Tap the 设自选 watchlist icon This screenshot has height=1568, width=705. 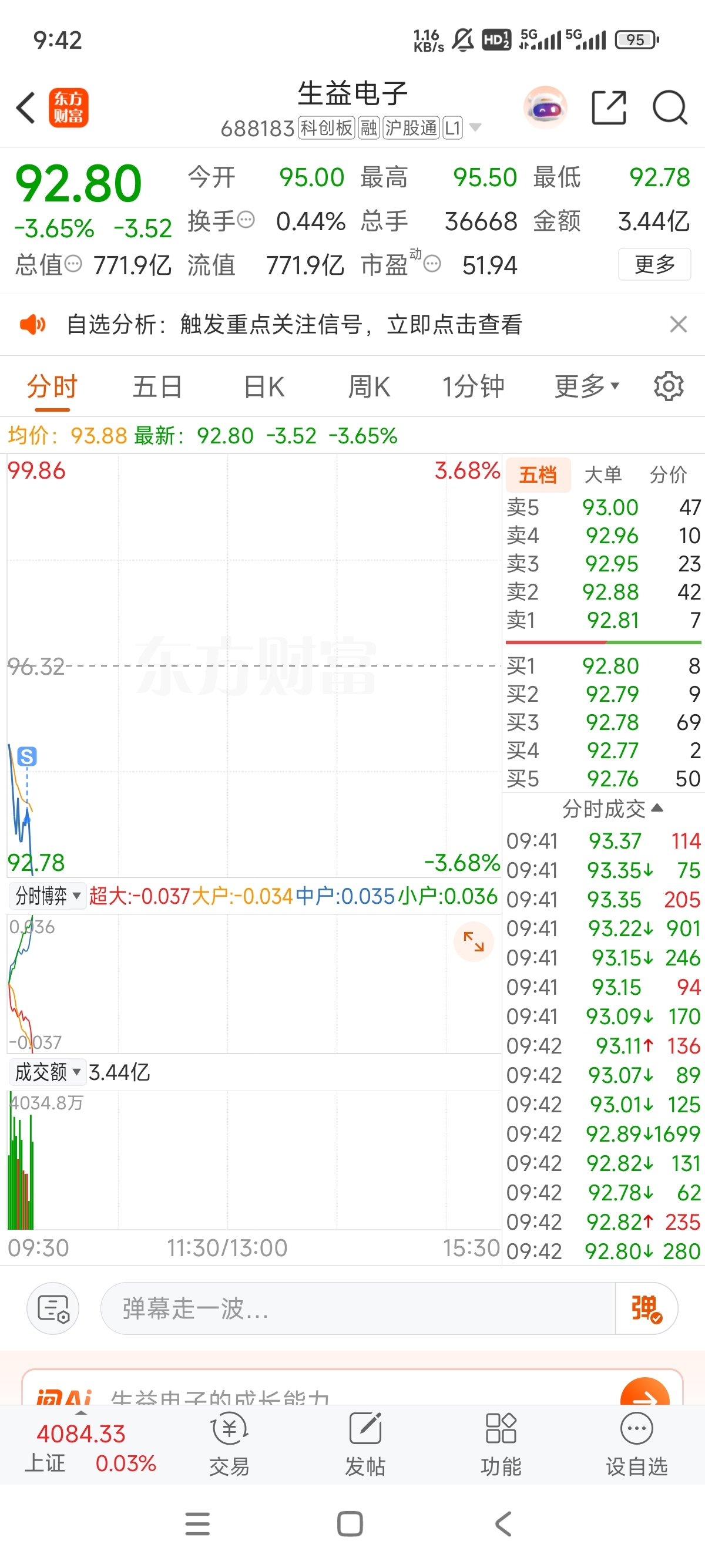click(636, 1445)
